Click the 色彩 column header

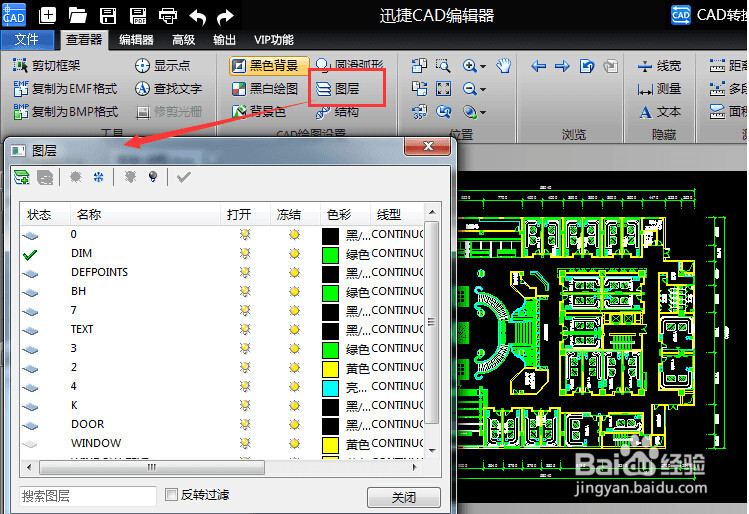[345, 214]
